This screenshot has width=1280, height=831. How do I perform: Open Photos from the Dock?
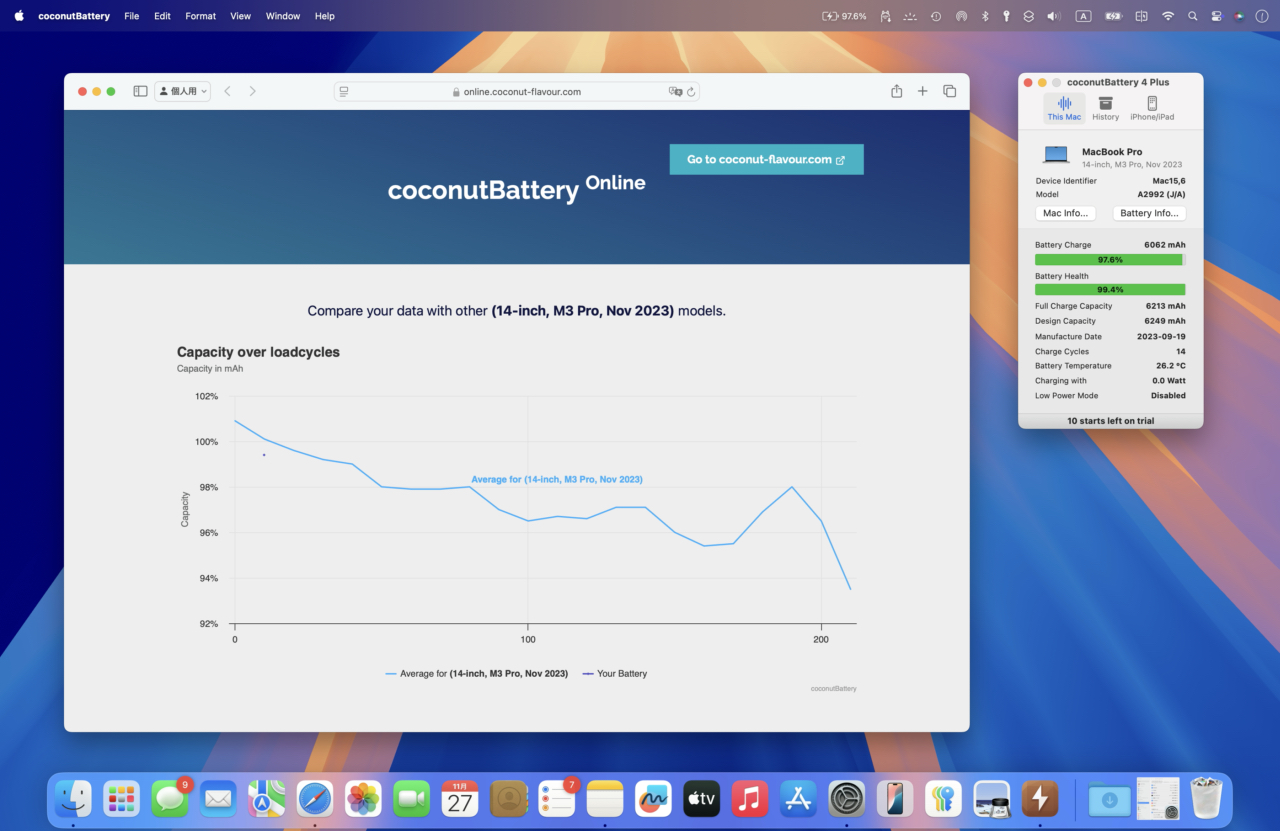(x=363, y=798)
